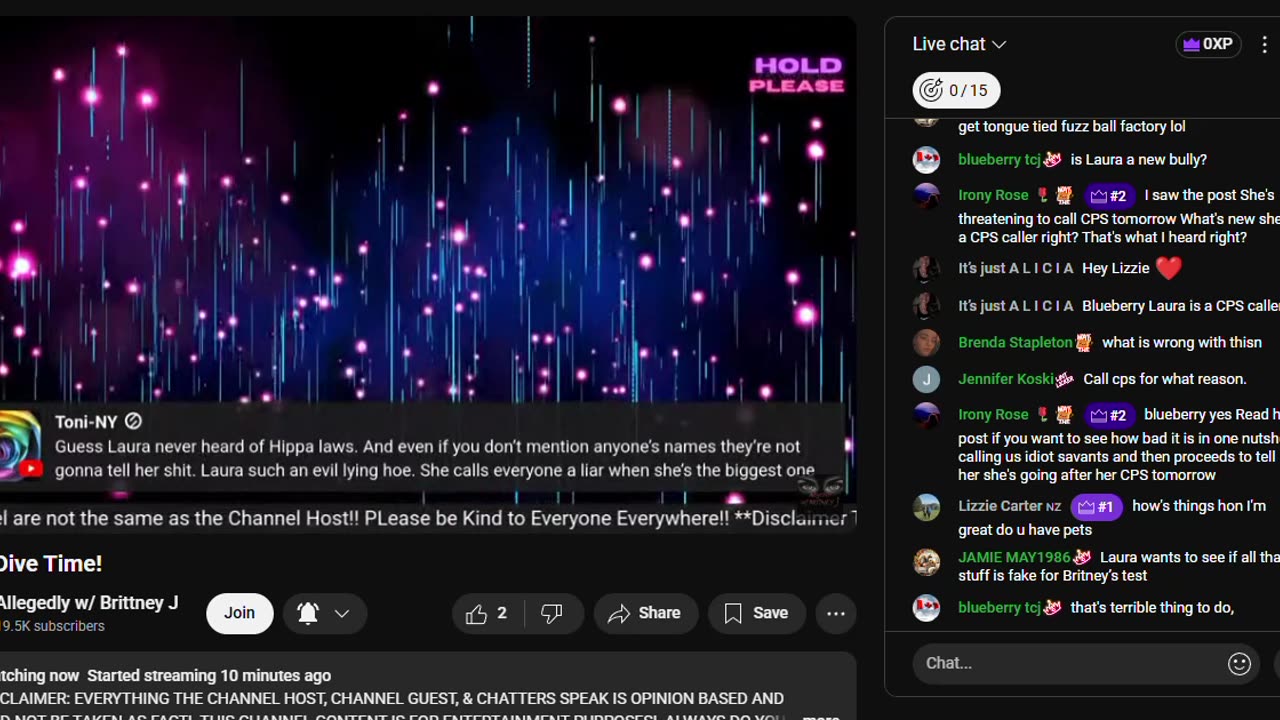
Task: Click the 0XP crown points badge
Action: click(1208, 45)
